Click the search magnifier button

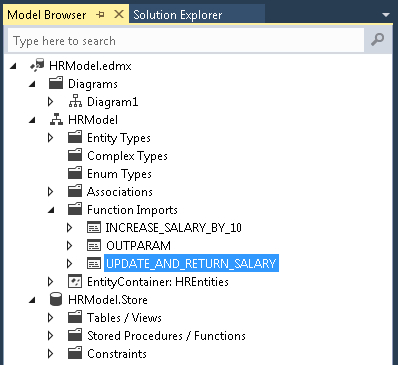click(378, 40)
